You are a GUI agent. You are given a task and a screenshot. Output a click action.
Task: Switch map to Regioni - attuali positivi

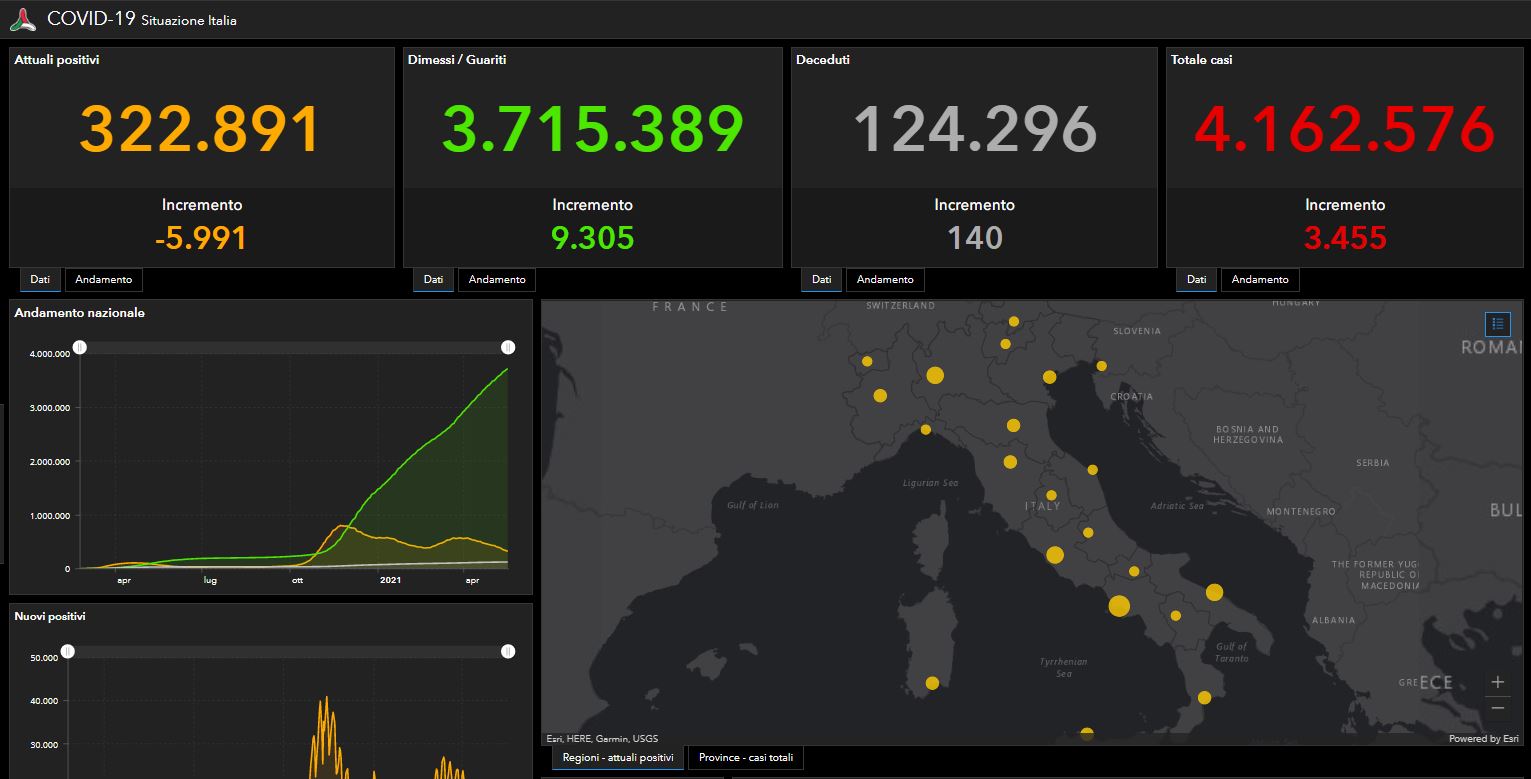(618, 758)
